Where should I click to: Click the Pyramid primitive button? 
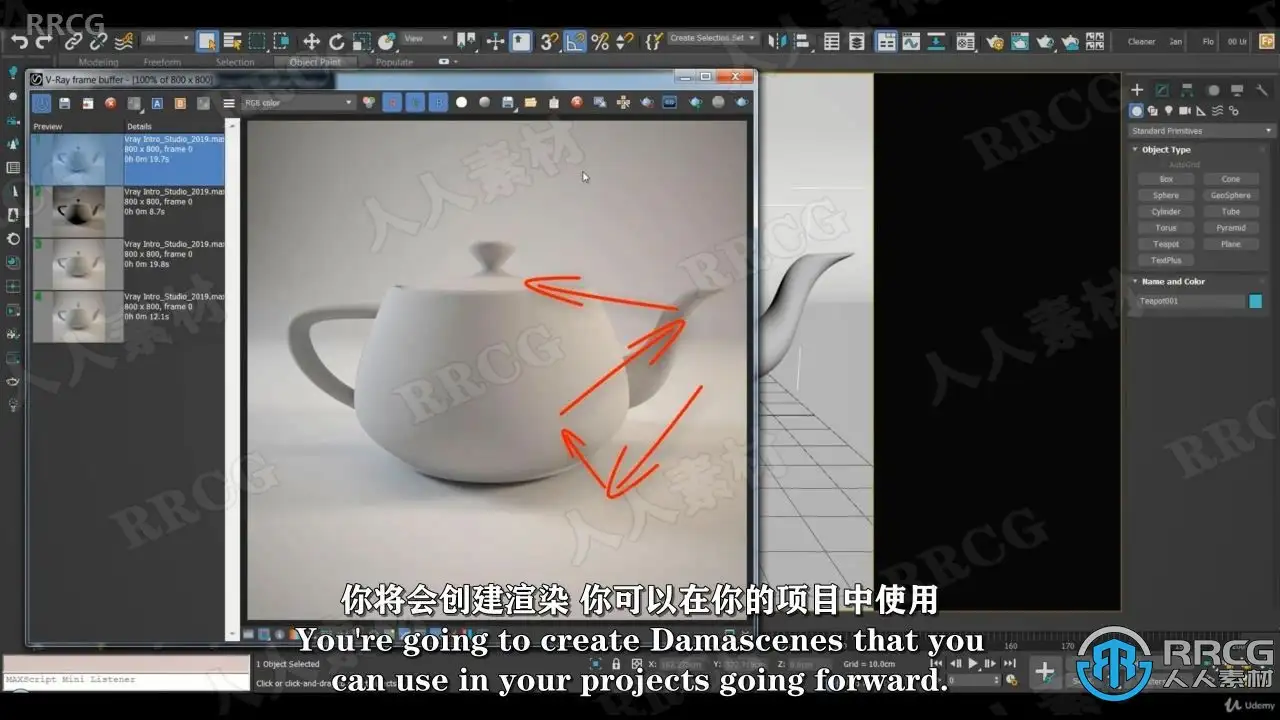(1231, 228)
